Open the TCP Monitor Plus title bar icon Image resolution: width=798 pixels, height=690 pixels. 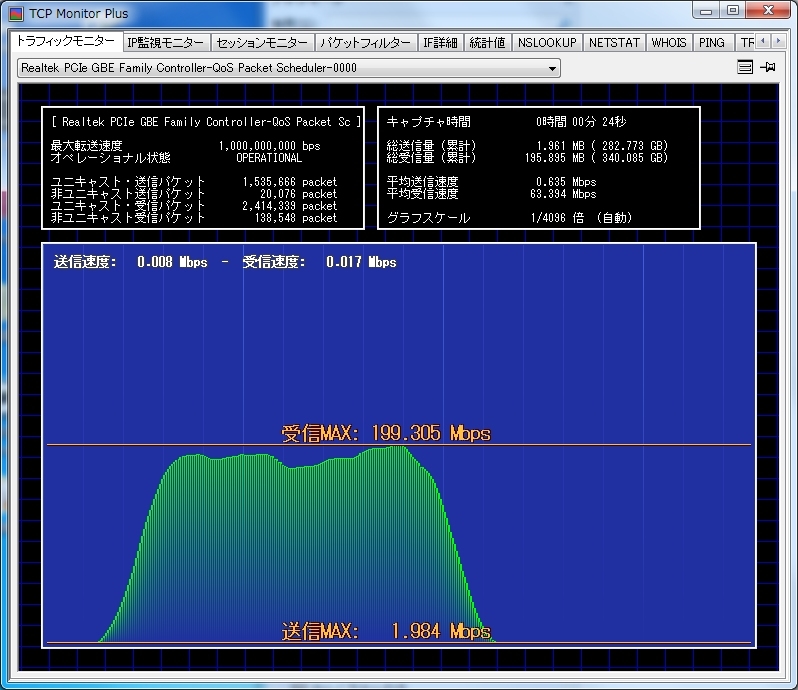pos(17,14)
